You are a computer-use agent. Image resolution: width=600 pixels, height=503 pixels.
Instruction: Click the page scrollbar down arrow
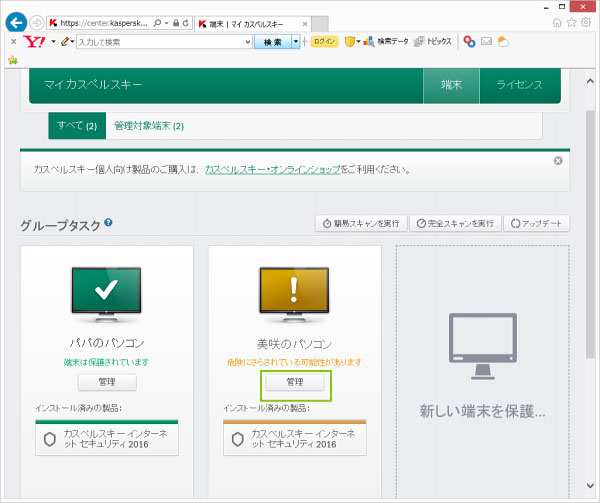(590, 485)
